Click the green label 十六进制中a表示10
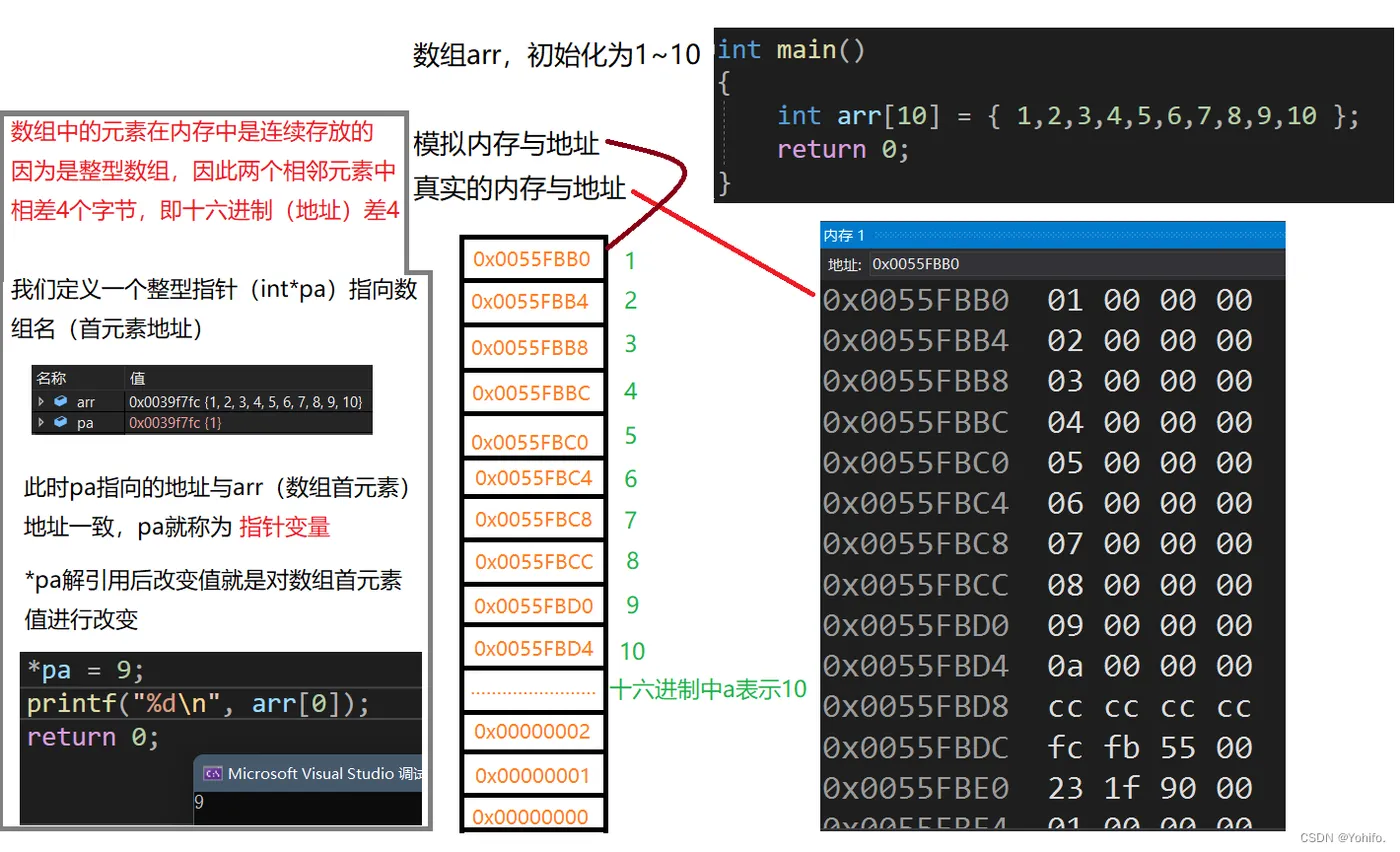Image resolution: width=1400 pixels, height=852 pixels. pyautogui.click(x=708, y=689)
